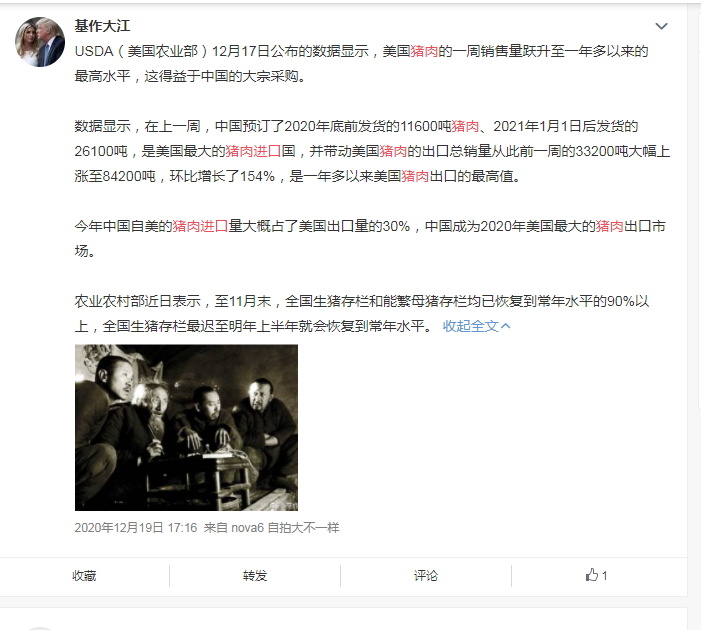Open the black-and-white photo thumbnail
701x630 pixels.
coord(186,427)
